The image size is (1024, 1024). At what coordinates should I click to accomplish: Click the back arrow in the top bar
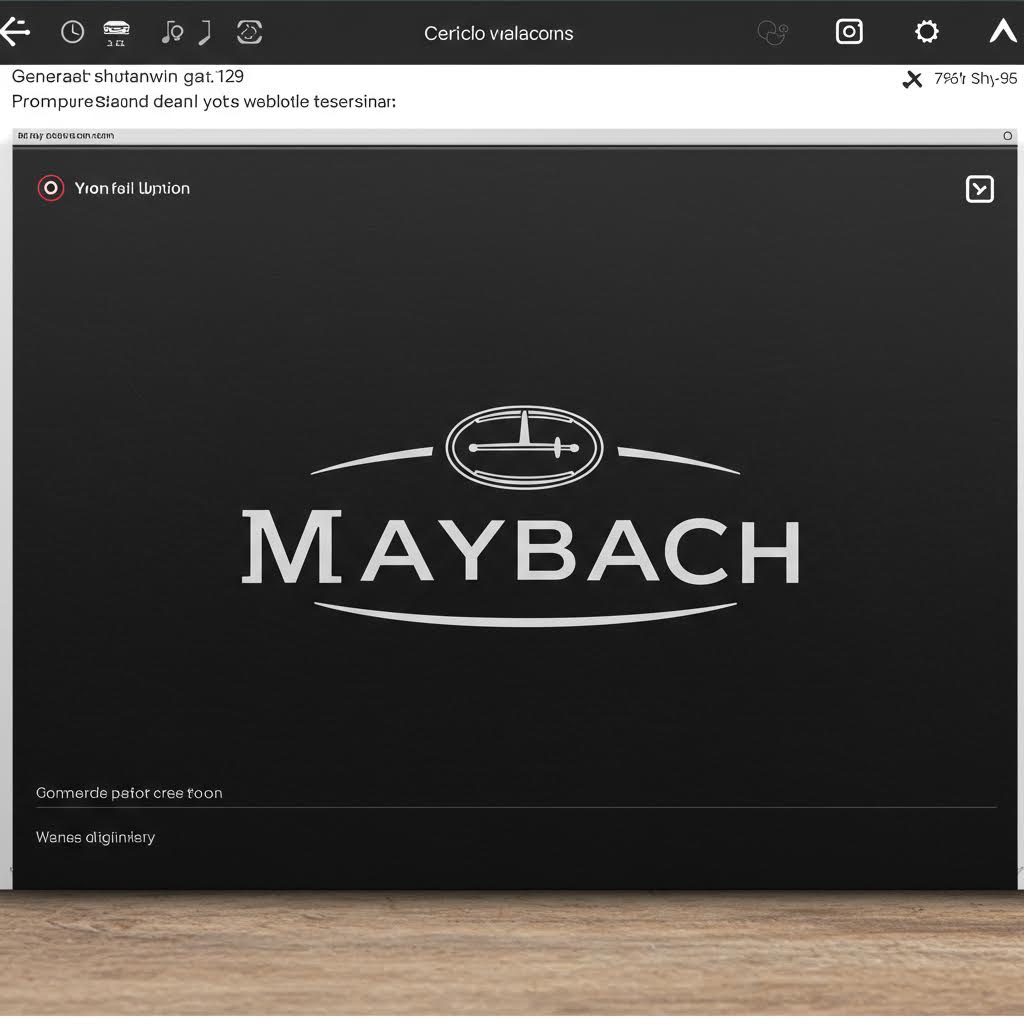tap(14, 33)
